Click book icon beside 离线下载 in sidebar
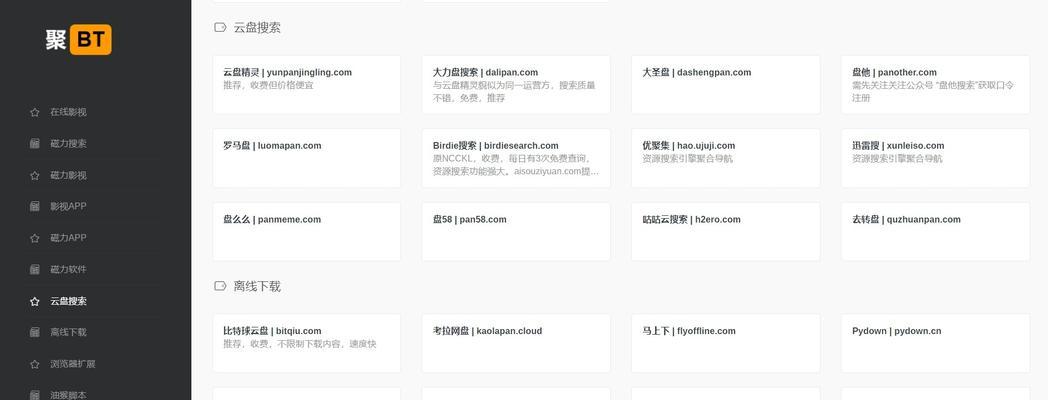 click(35, 332)
